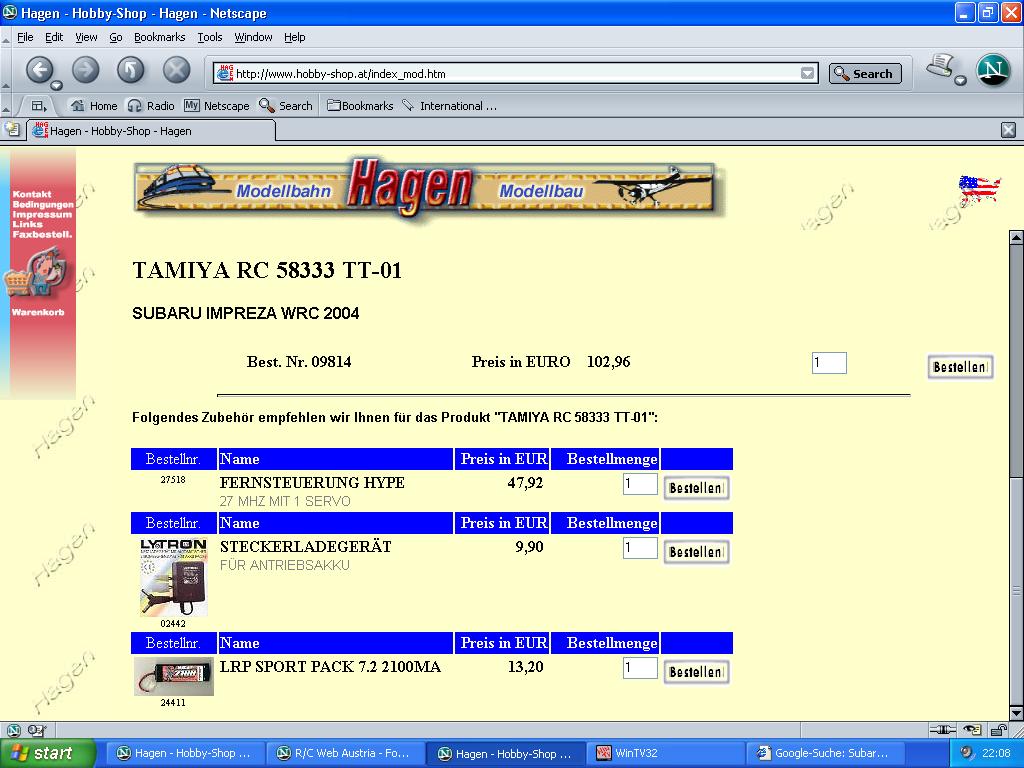Click the Warenkorb shopping cart image
Screen dimensions: 1024x768
pyautogui.click(x=35, y=274)
